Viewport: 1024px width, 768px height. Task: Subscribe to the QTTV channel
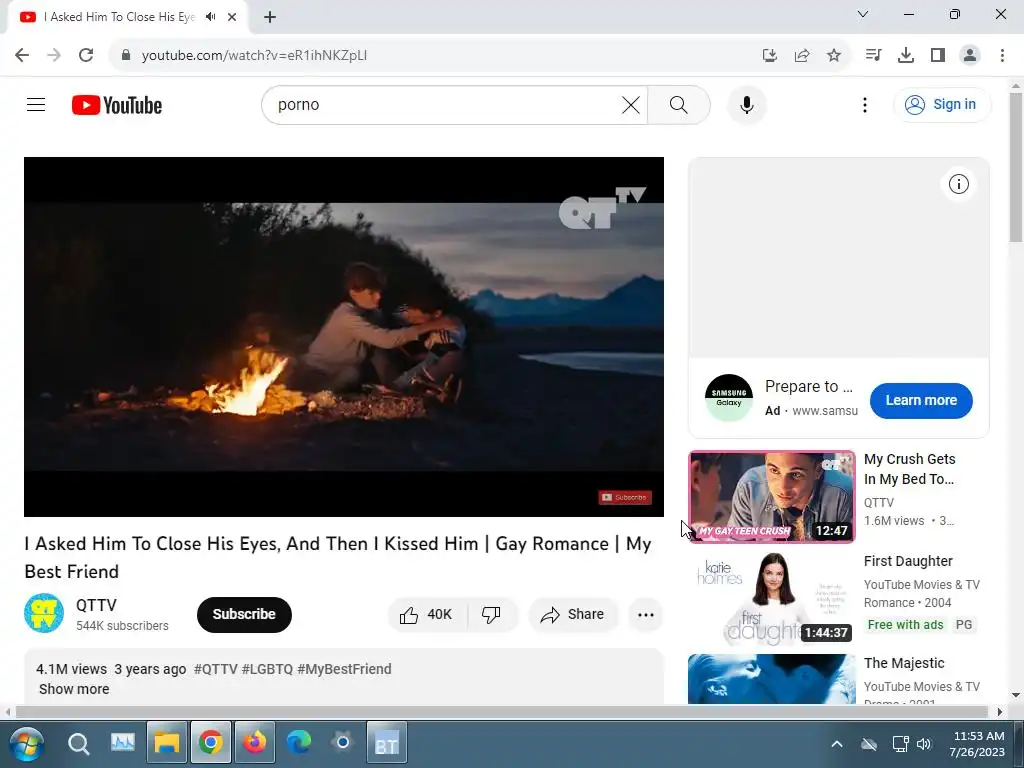[x=244, y=615]
